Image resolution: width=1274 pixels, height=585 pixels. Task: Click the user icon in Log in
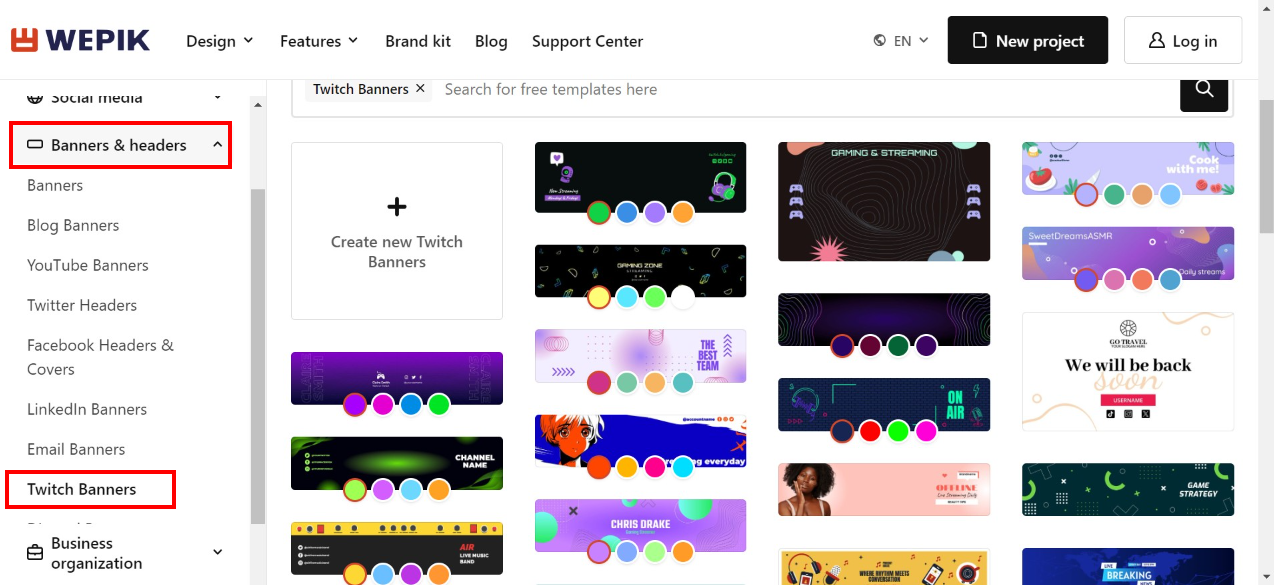(1157, 41)
